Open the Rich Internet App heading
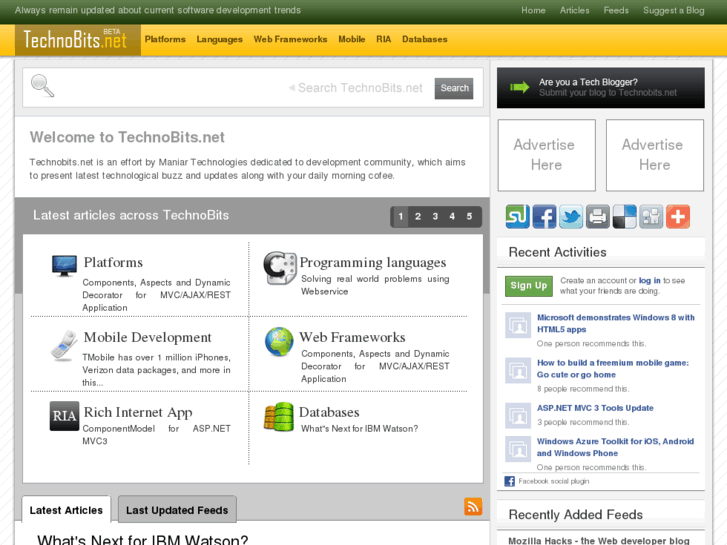This screenshot has height=545, width=727. (138, 412)
